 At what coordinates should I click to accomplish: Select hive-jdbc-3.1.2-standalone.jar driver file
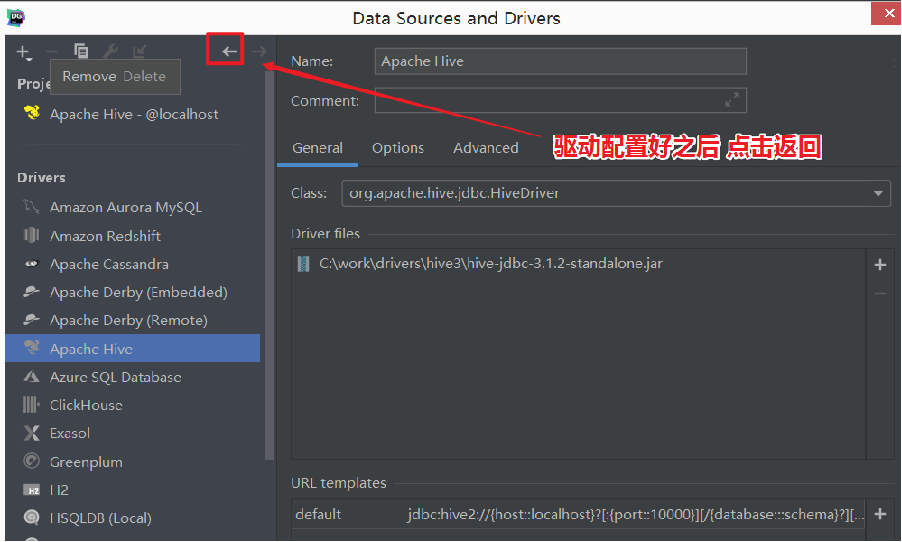click(x=490, y=264)
